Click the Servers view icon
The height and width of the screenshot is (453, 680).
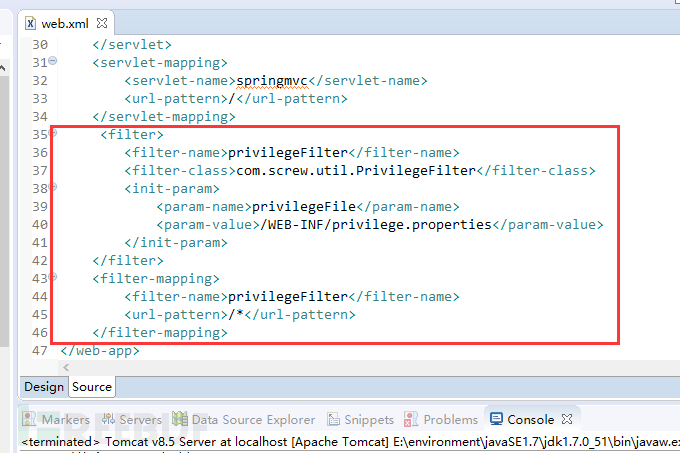click(108, 419)
